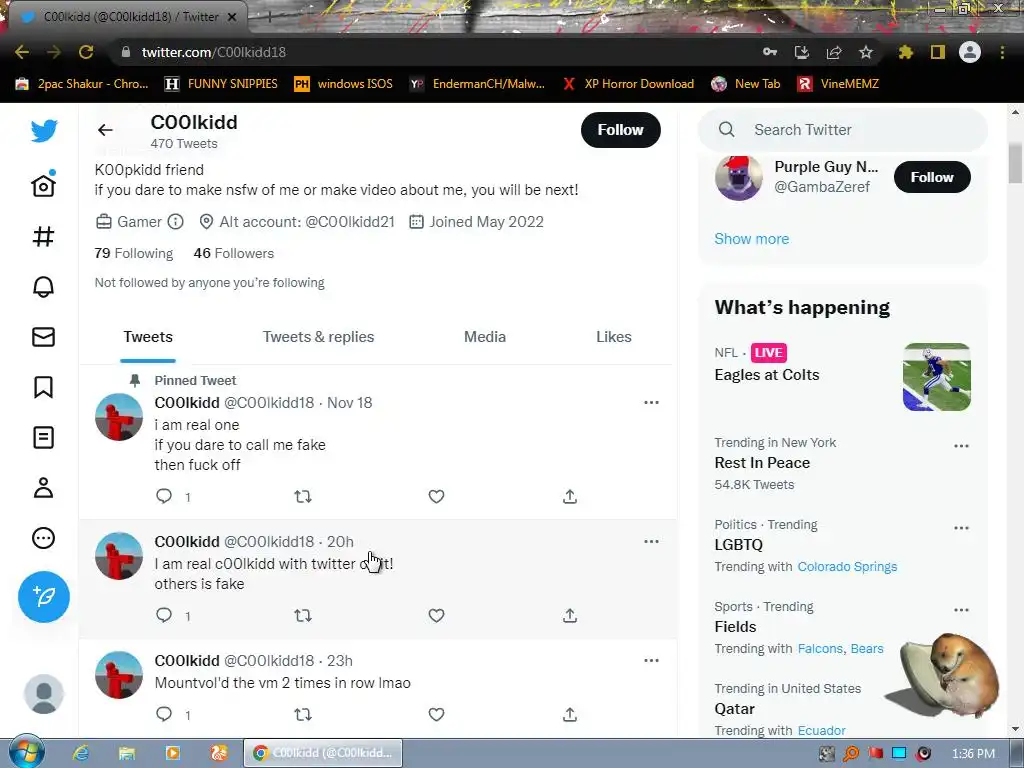This screenshot has width=1024, height=768.
Task: Open the Falcons trending link
Action: coord(820,648)
